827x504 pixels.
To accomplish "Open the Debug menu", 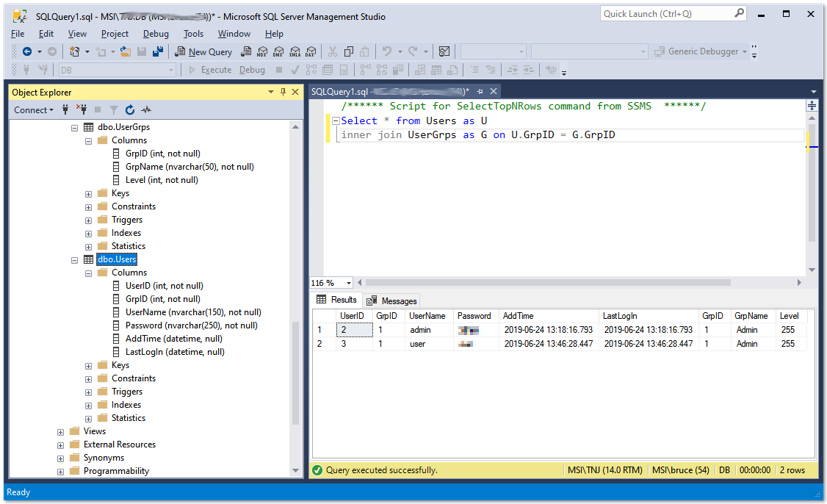I will pos(156,34).
